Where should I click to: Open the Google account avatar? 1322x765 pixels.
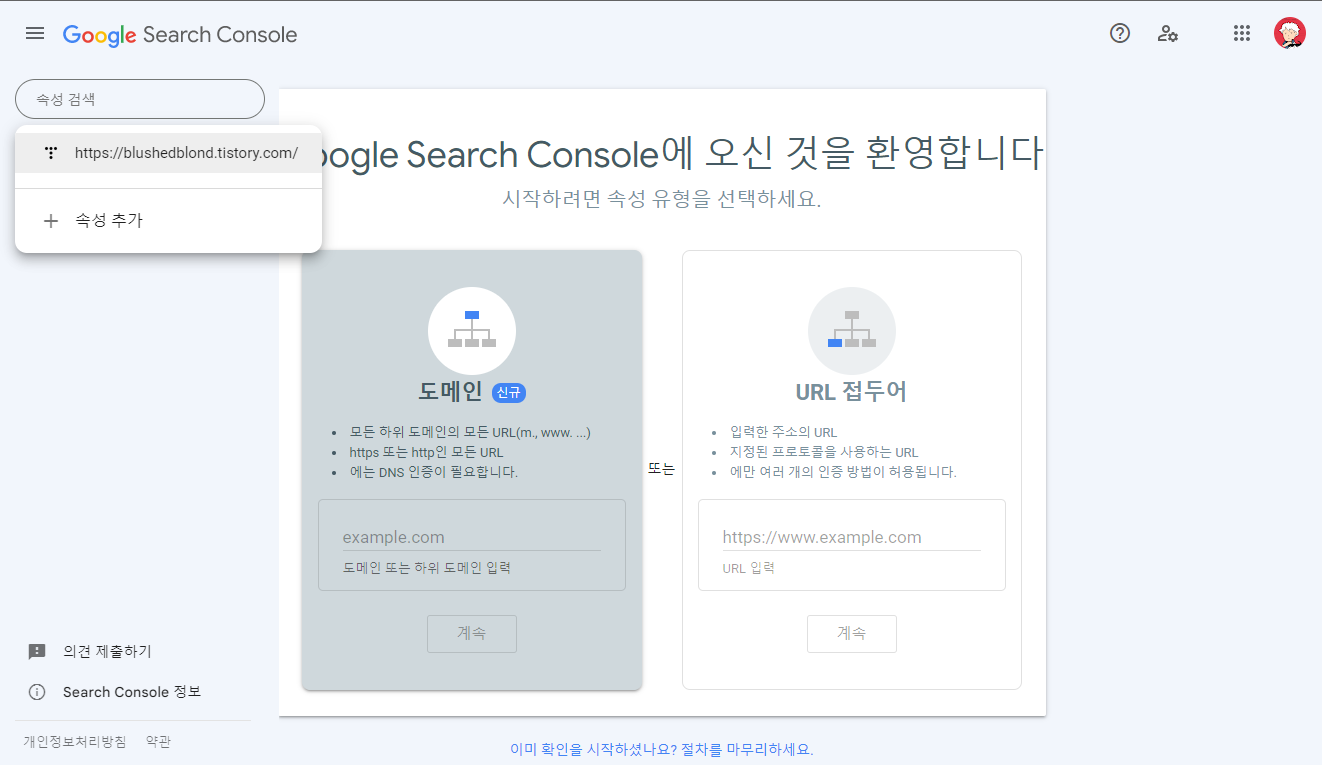(1290, 33)
